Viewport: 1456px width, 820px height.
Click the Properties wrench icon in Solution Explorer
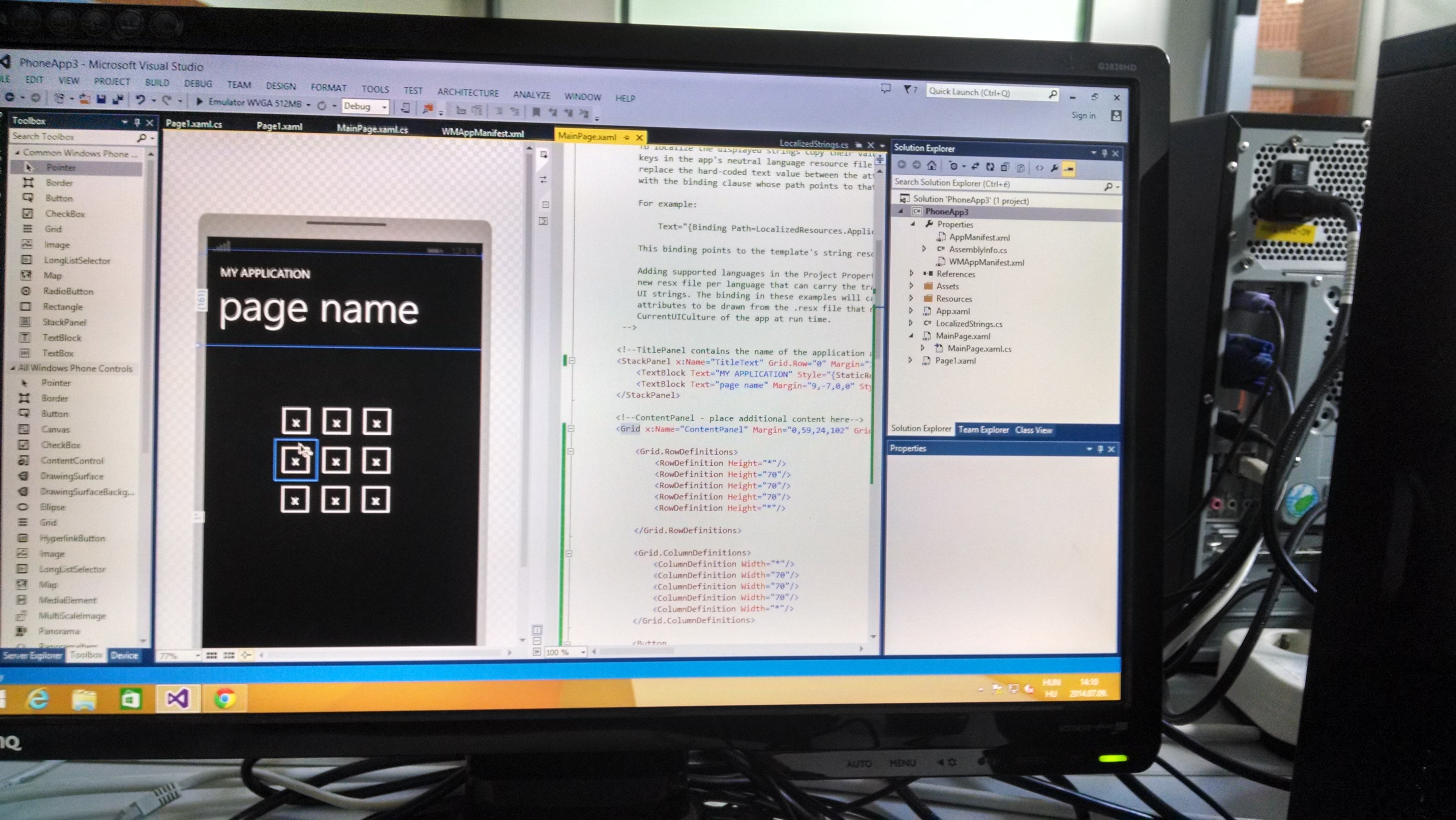point(1054,168)
